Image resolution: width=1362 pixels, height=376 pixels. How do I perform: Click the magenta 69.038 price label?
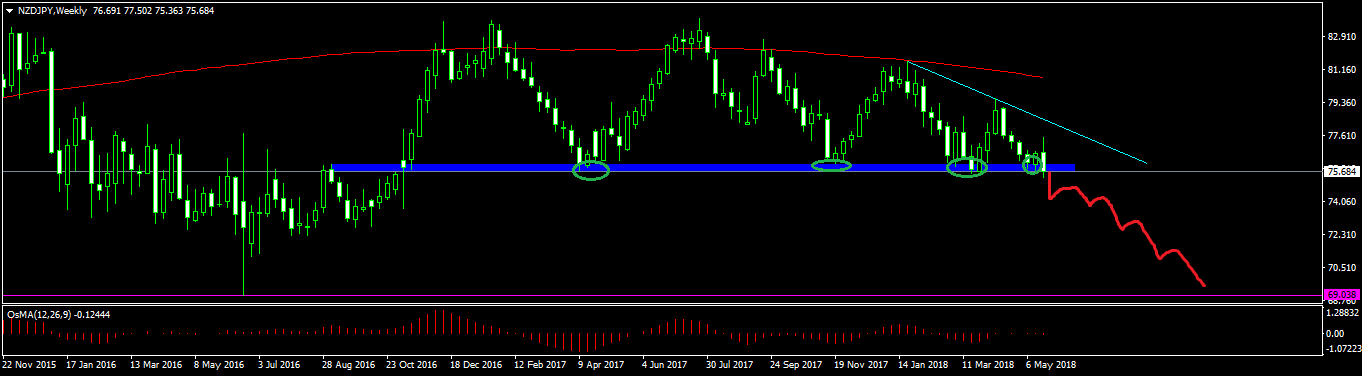pyautogui.click(x=1341, y=295)
